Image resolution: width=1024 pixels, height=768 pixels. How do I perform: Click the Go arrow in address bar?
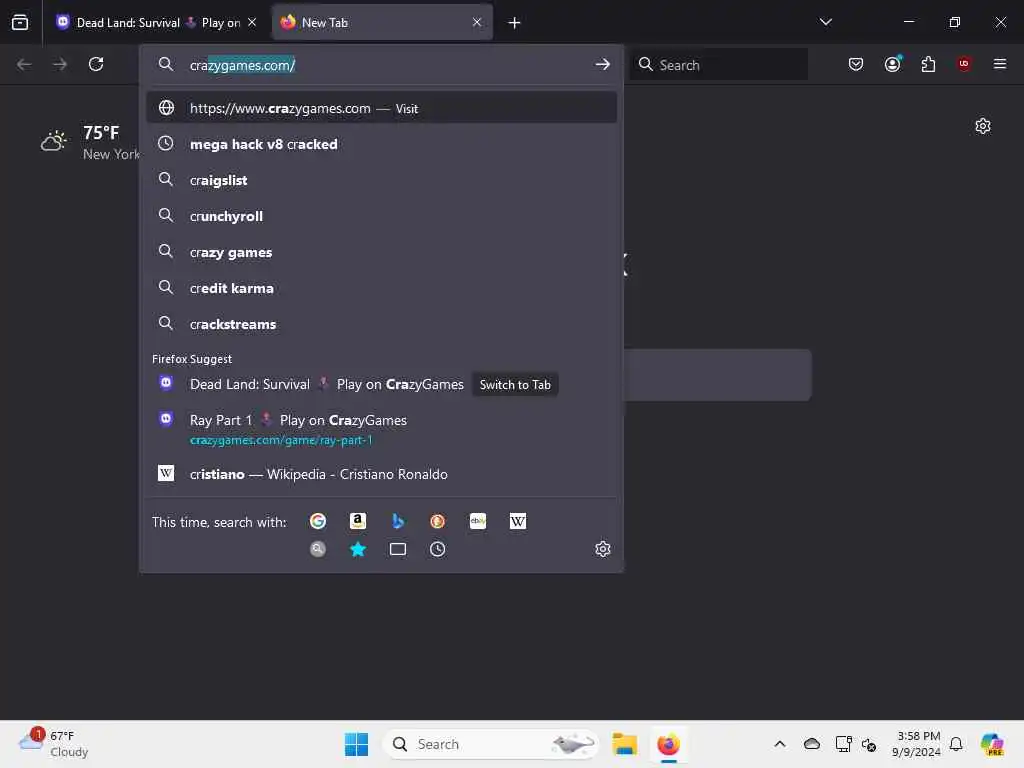pos(602,64)
